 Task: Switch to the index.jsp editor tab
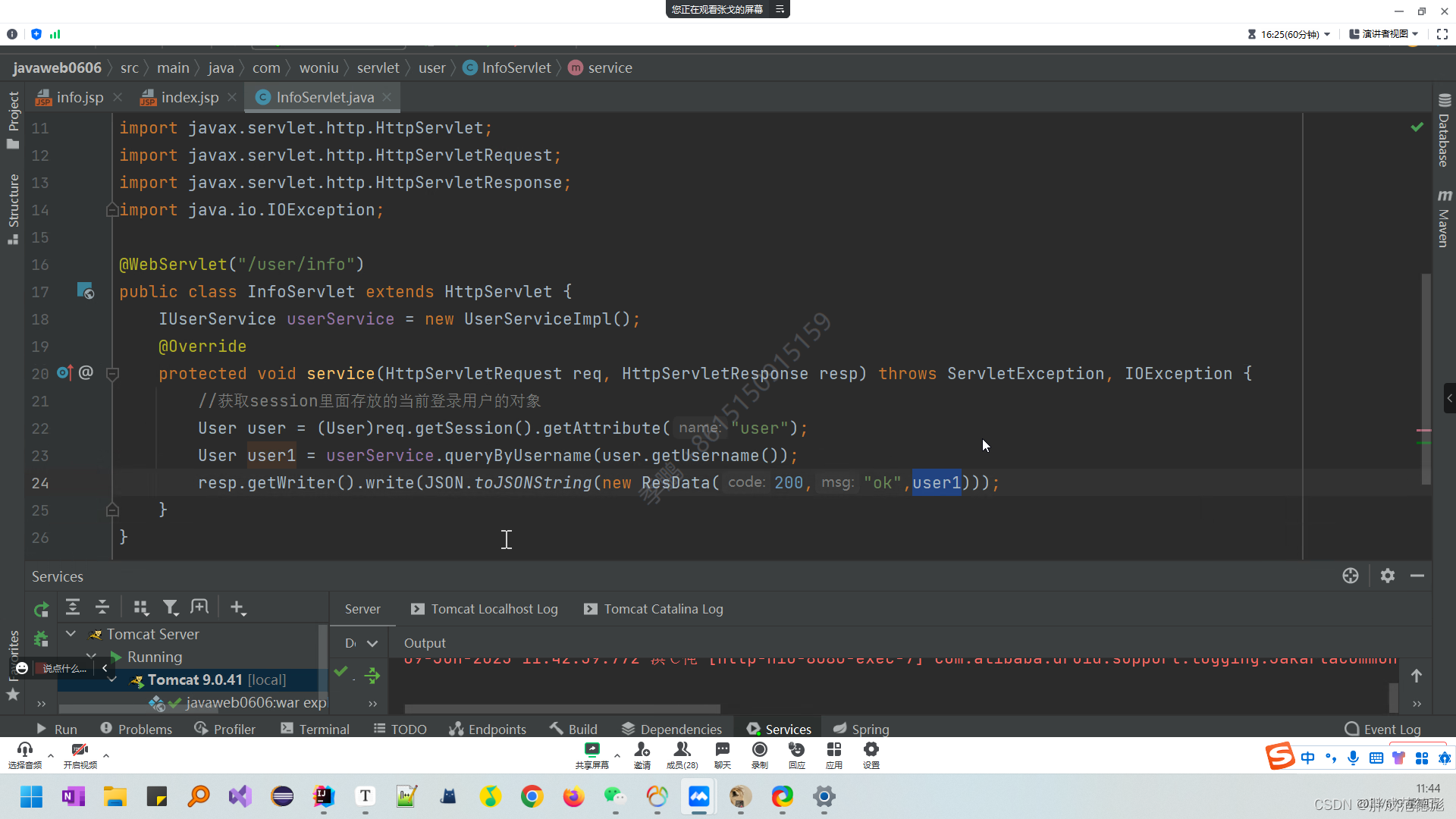pos(190,97)
